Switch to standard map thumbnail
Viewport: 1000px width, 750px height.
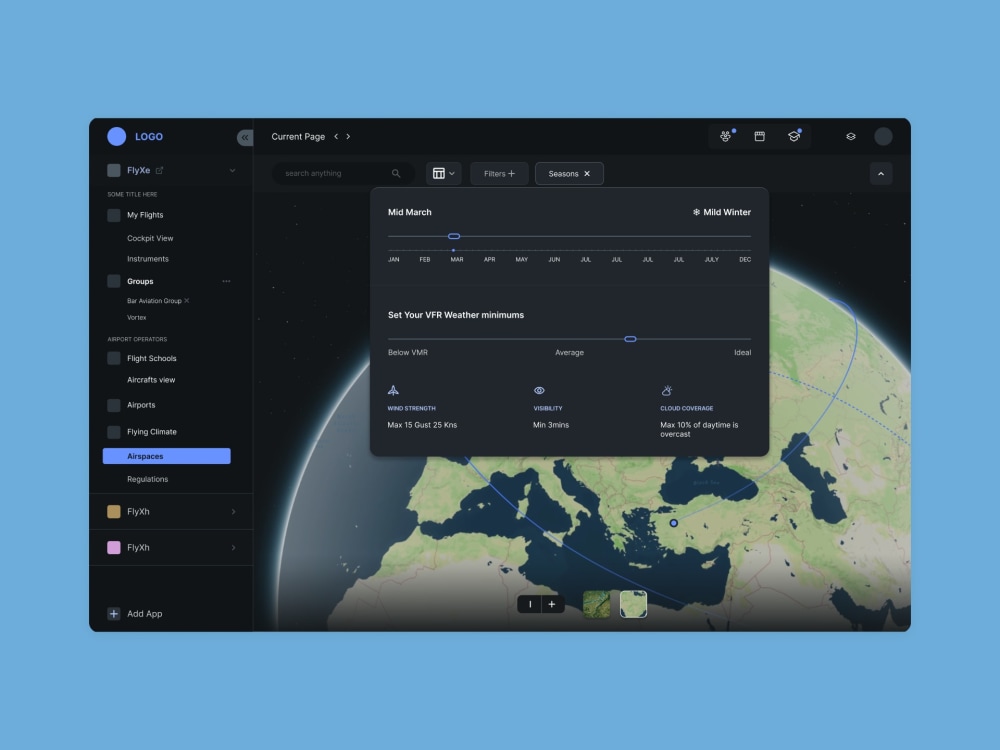(633, 605)
